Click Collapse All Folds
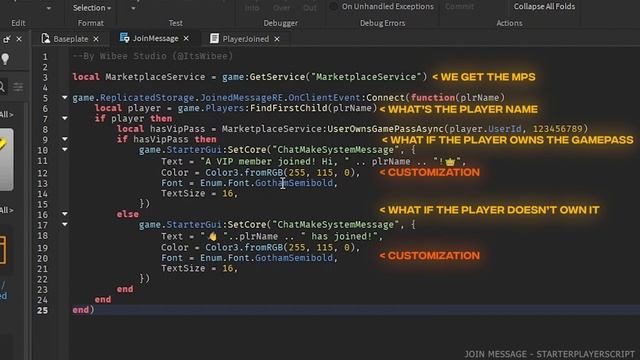This screenshot has height=360, width=640. point(544,7)
